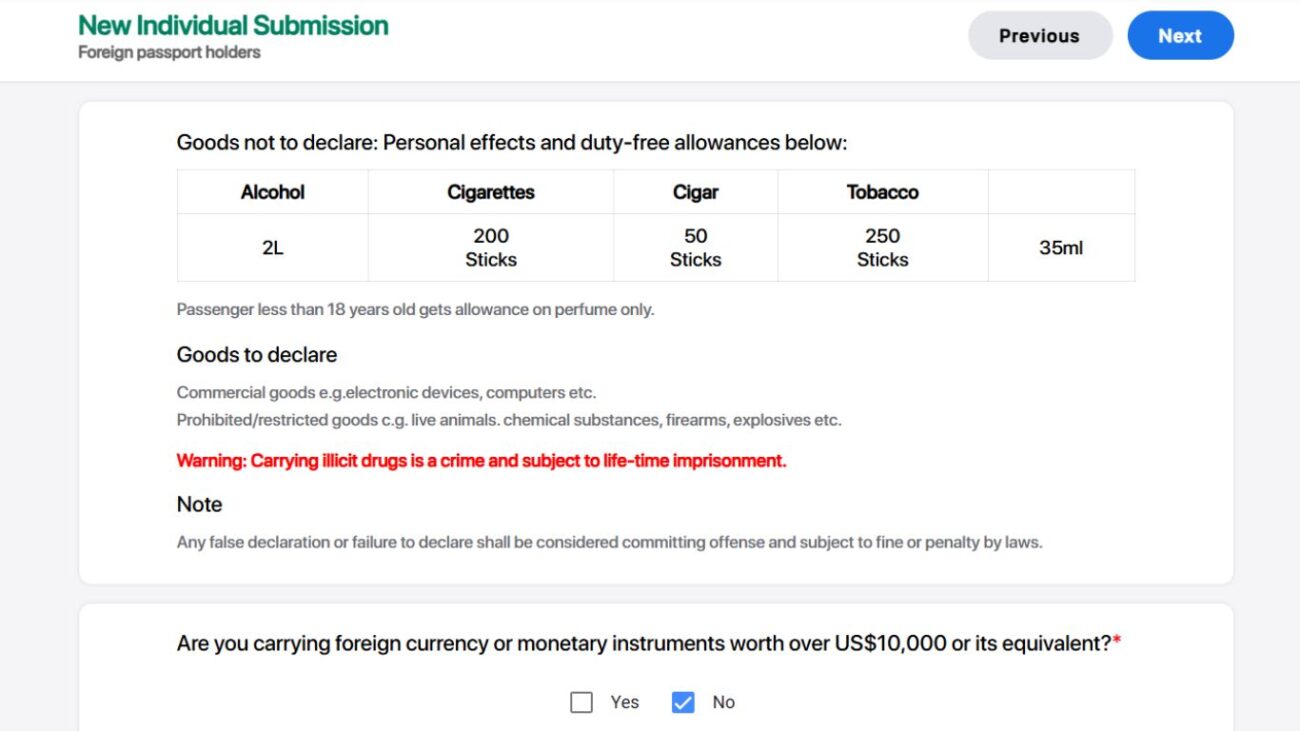
Task: Click the 35ml allowance cell
Action: click(1060, 248)
